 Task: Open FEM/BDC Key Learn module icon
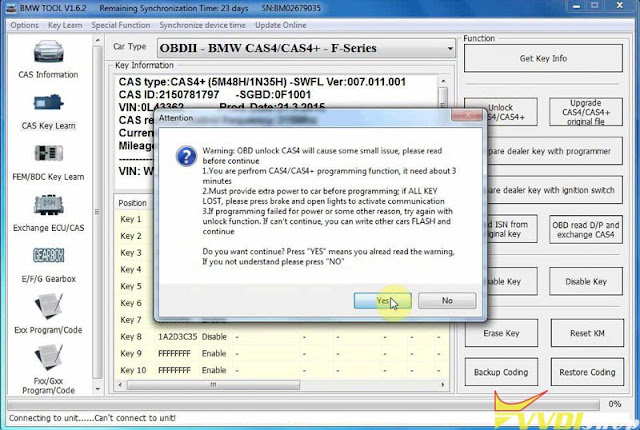coord(48,153)
